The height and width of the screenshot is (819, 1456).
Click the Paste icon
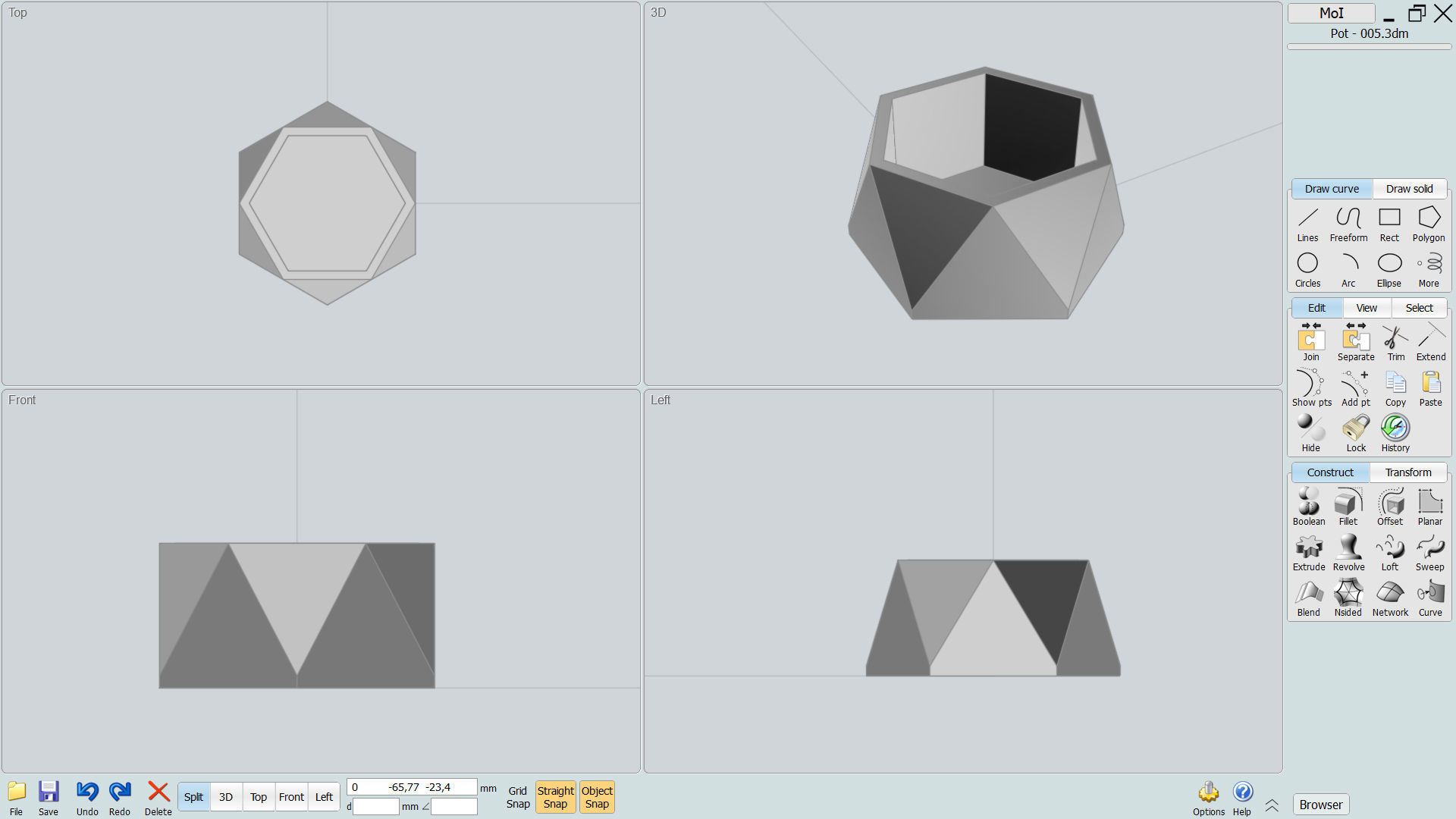tap(1431, 388)
